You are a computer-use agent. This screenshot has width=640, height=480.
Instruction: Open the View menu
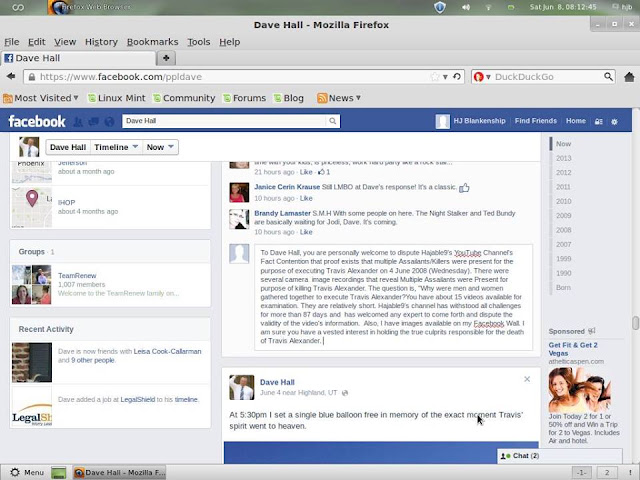65,42
